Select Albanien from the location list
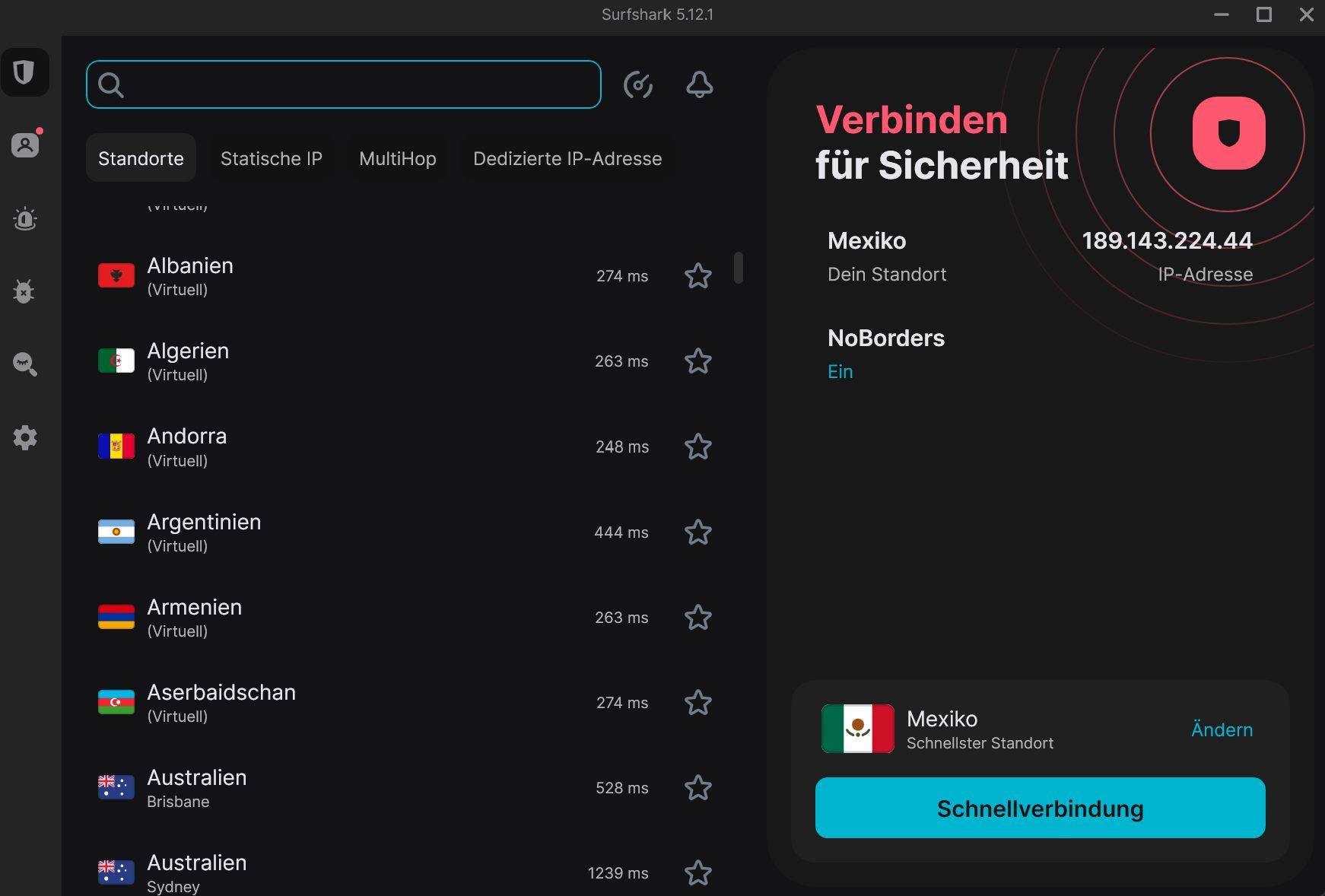This screenshot has height=896, width=1325. (x=407, y=275)
